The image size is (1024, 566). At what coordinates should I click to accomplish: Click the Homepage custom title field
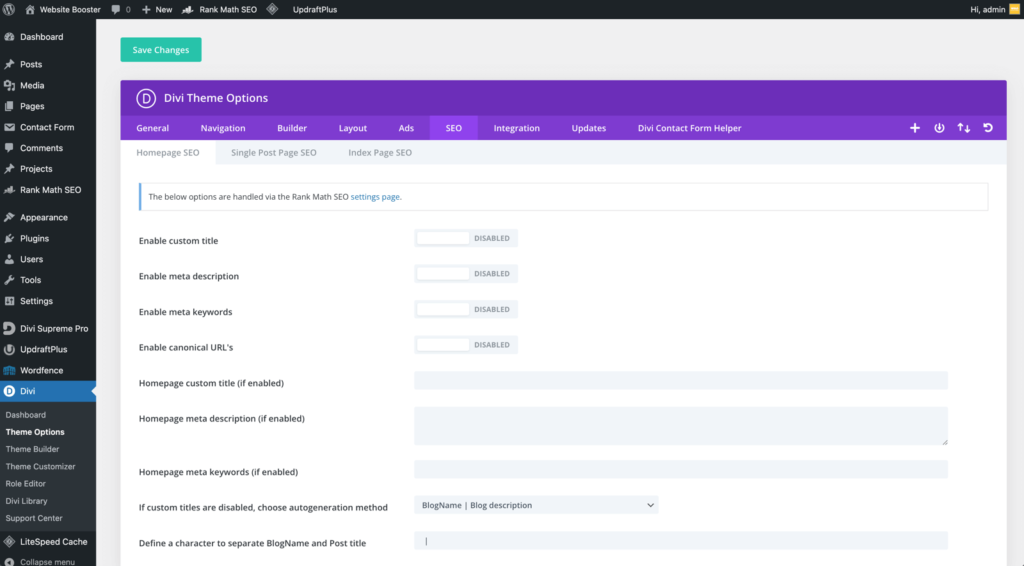tap(680, 381)
